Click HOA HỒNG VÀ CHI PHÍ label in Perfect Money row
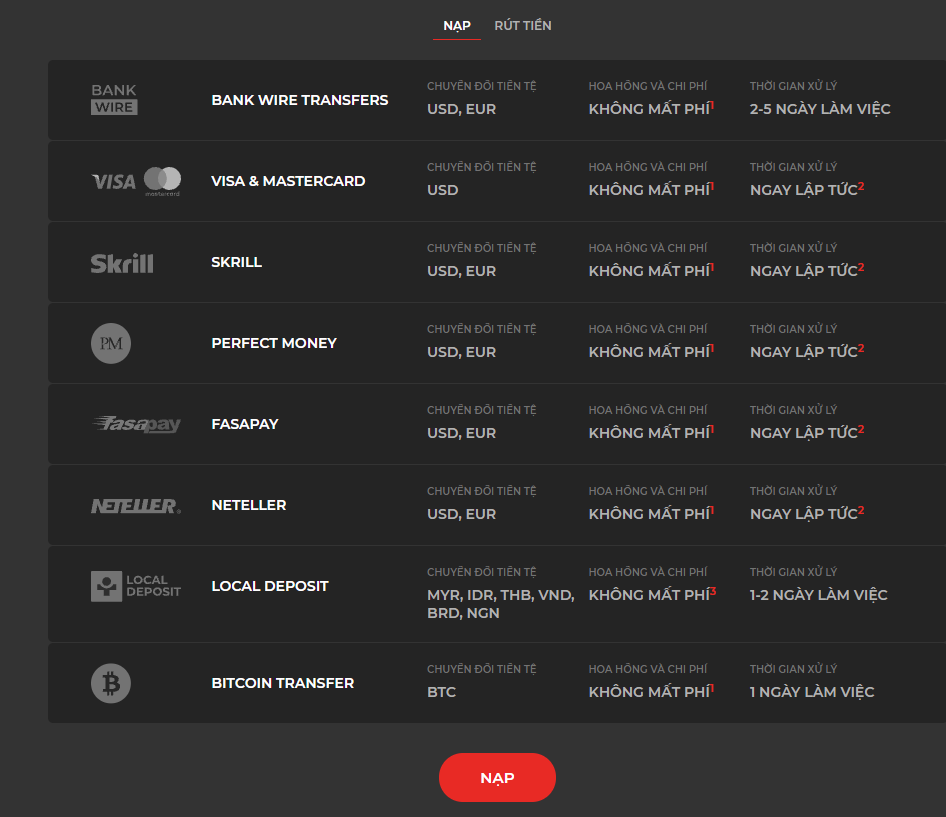This screenshot has width=946, height=817. 648,329
